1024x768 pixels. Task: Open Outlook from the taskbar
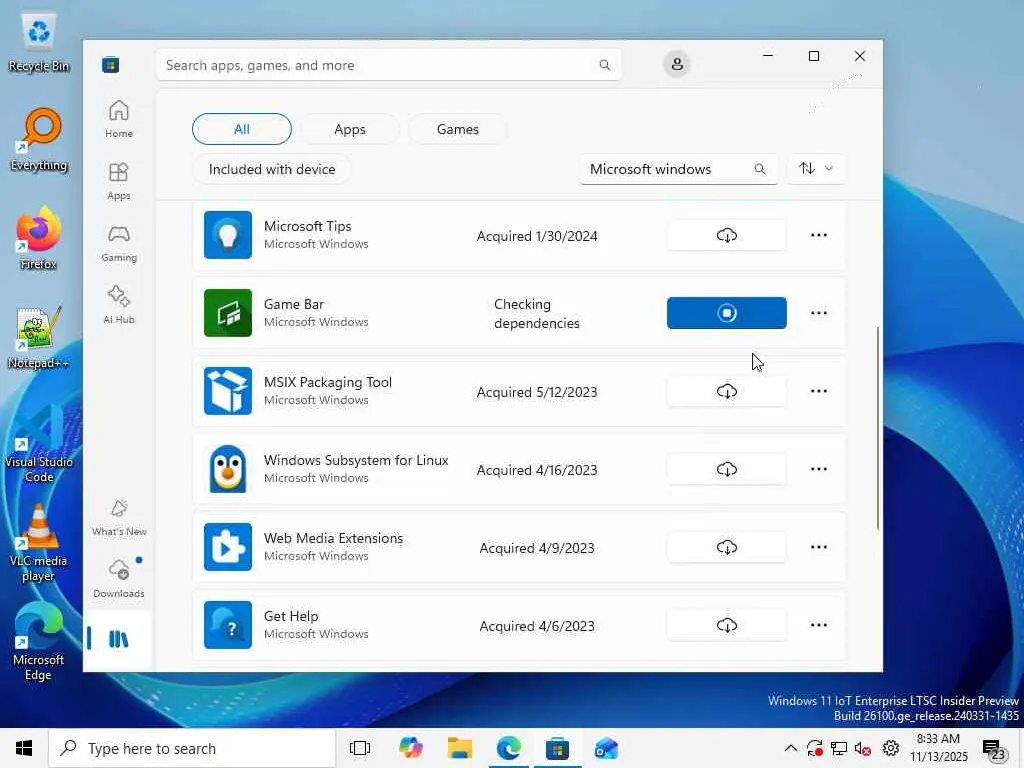pos(606,748)
